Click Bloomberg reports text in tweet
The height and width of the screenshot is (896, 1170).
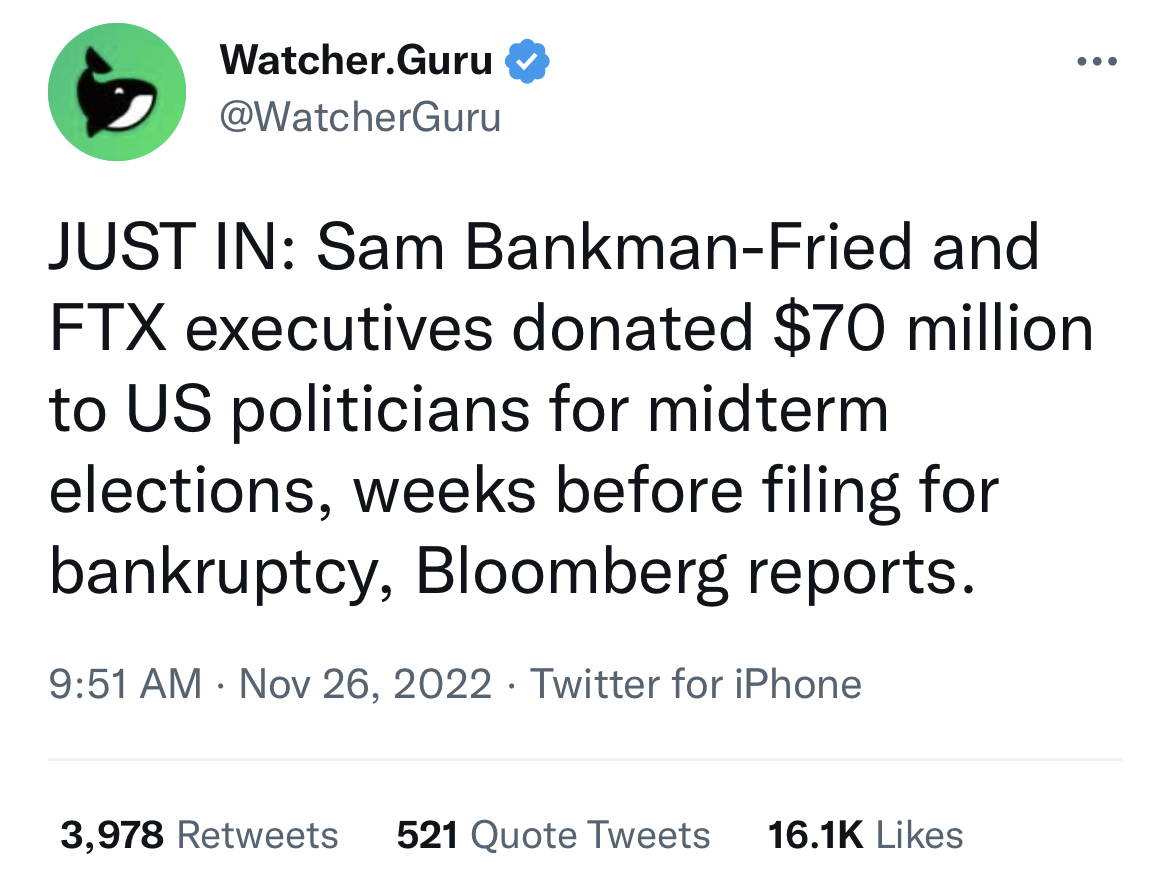click(x=692, y=573)
